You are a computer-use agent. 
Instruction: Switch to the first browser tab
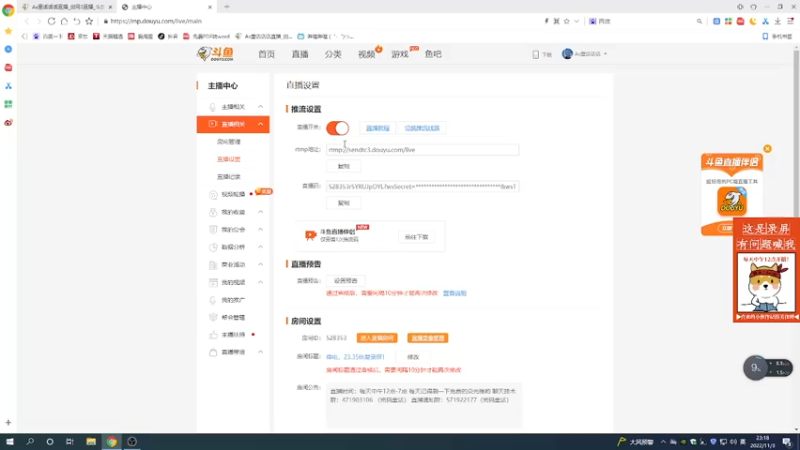67,7
